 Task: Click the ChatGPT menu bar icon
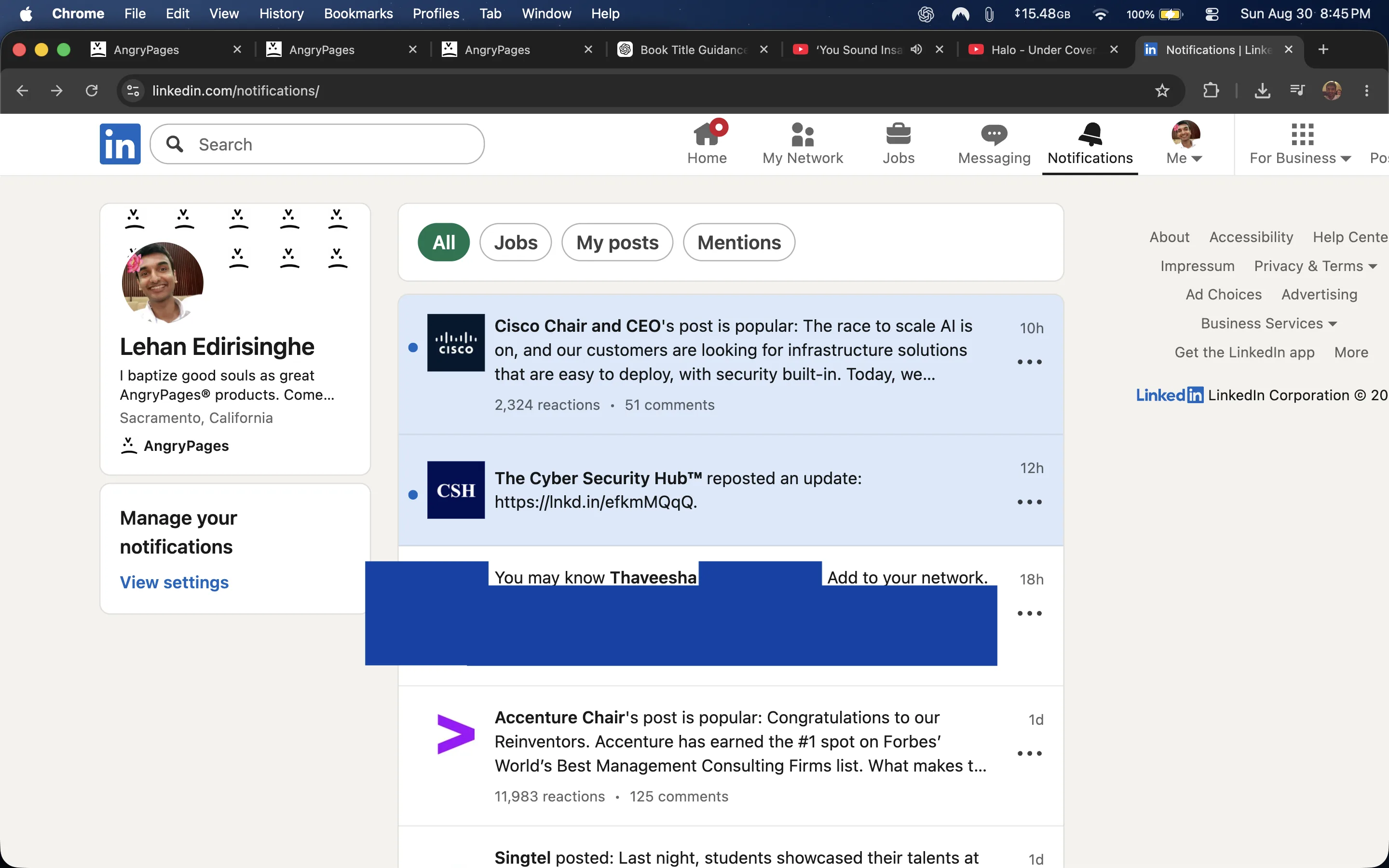926,14
